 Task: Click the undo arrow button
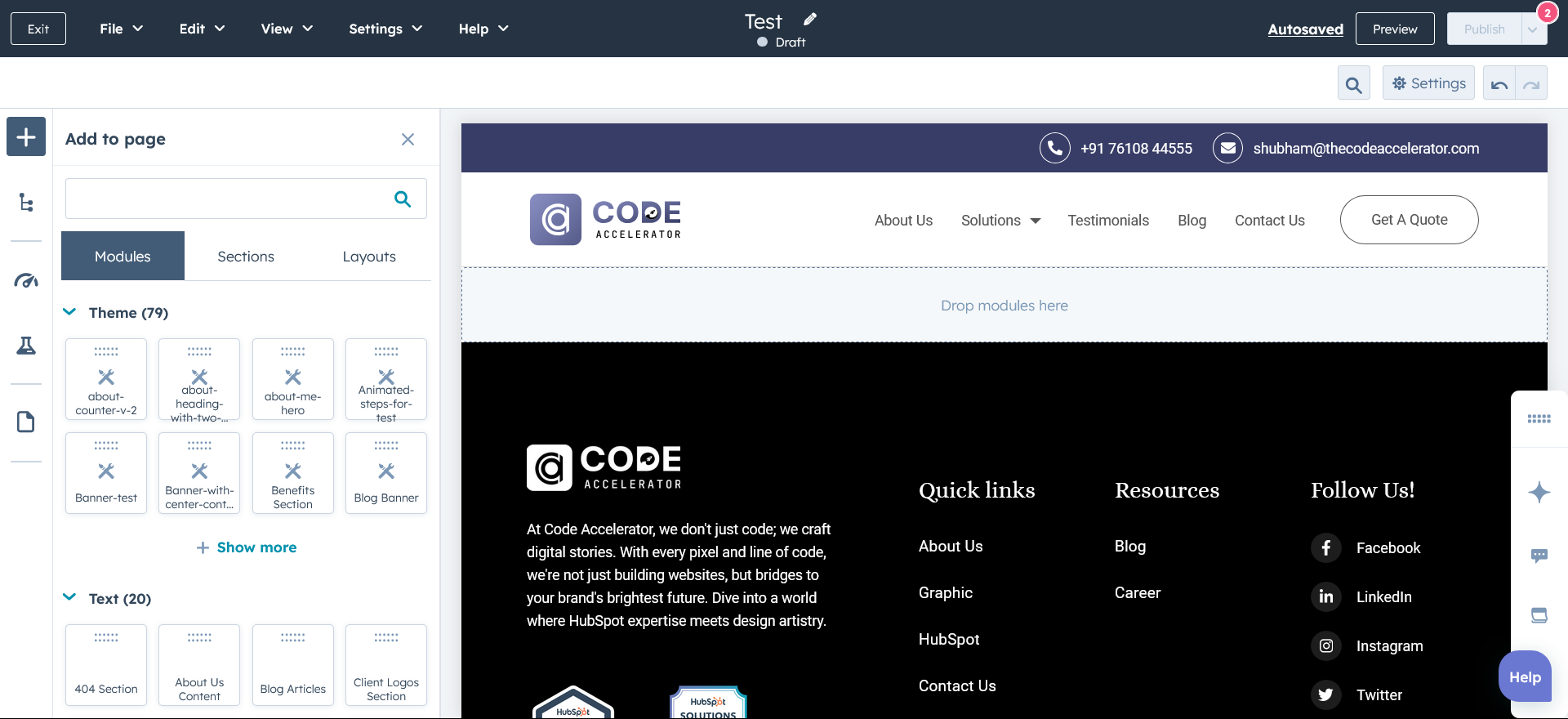pos(1499,84)
